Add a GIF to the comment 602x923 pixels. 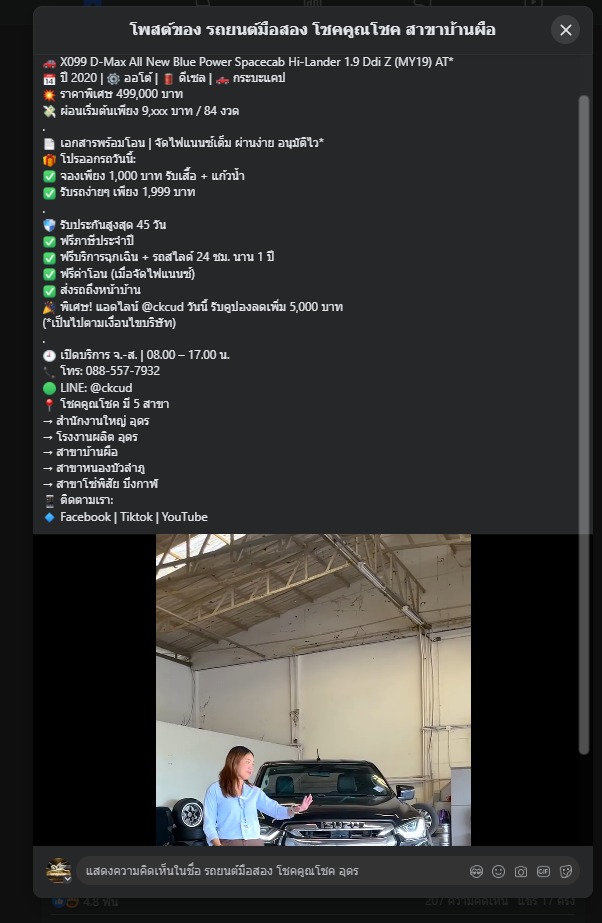pyautogui.click(x=543, y=871)
